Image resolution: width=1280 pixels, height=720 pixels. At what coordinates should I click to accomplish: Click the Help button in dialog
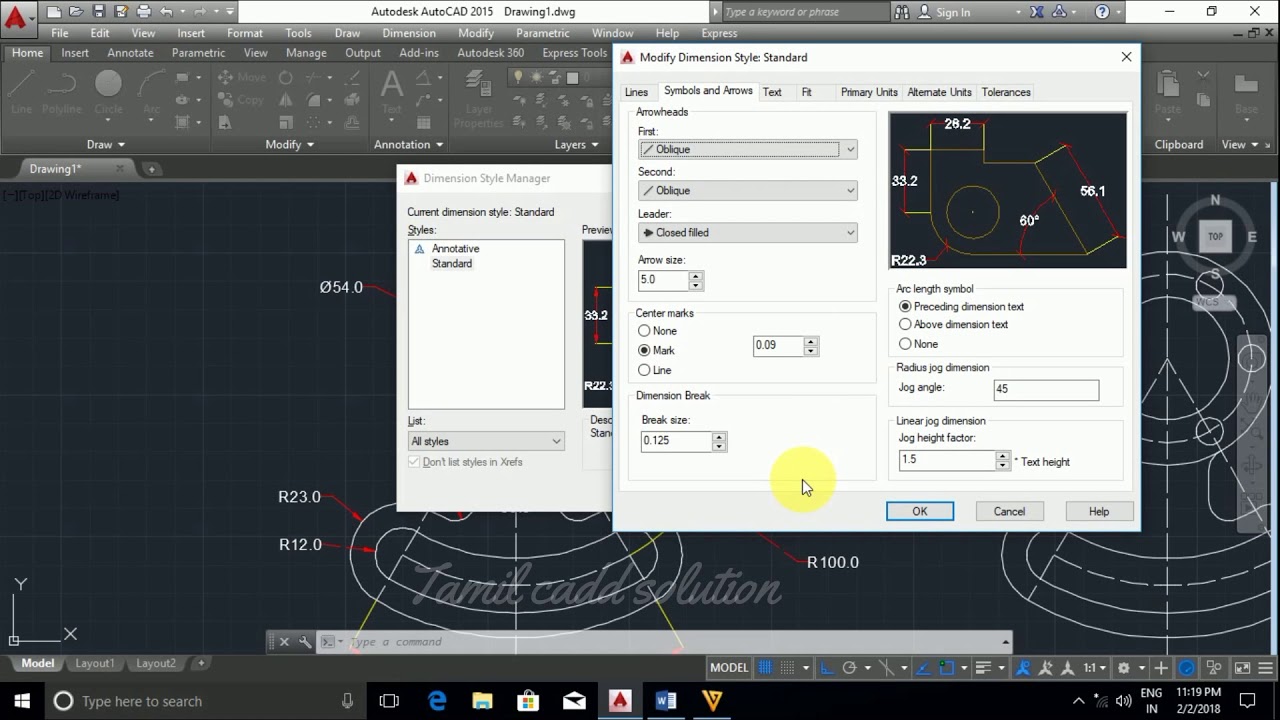[1099, 512]
